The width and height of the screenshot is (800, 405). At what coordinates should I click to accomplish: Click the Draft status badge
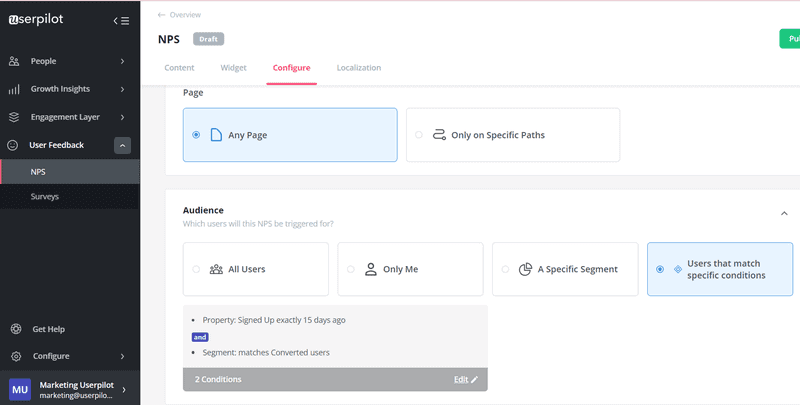click(208, 39)
